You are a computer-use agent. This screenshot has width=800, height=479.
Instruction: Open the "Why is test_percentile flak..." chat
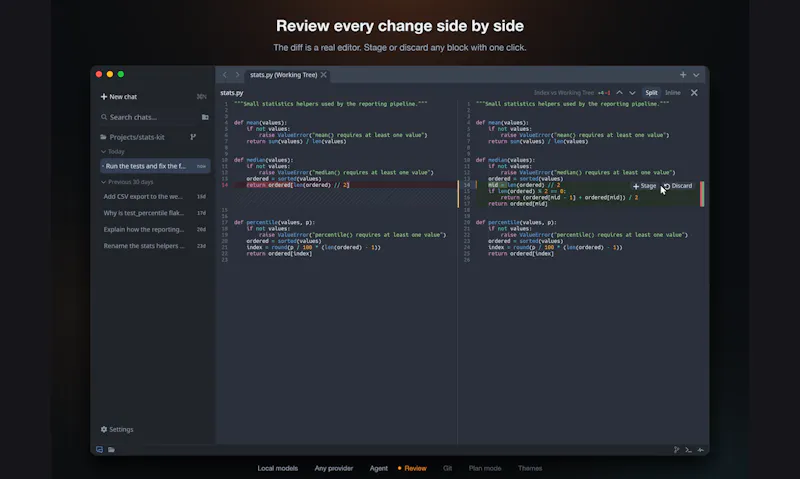coord(155,213)
